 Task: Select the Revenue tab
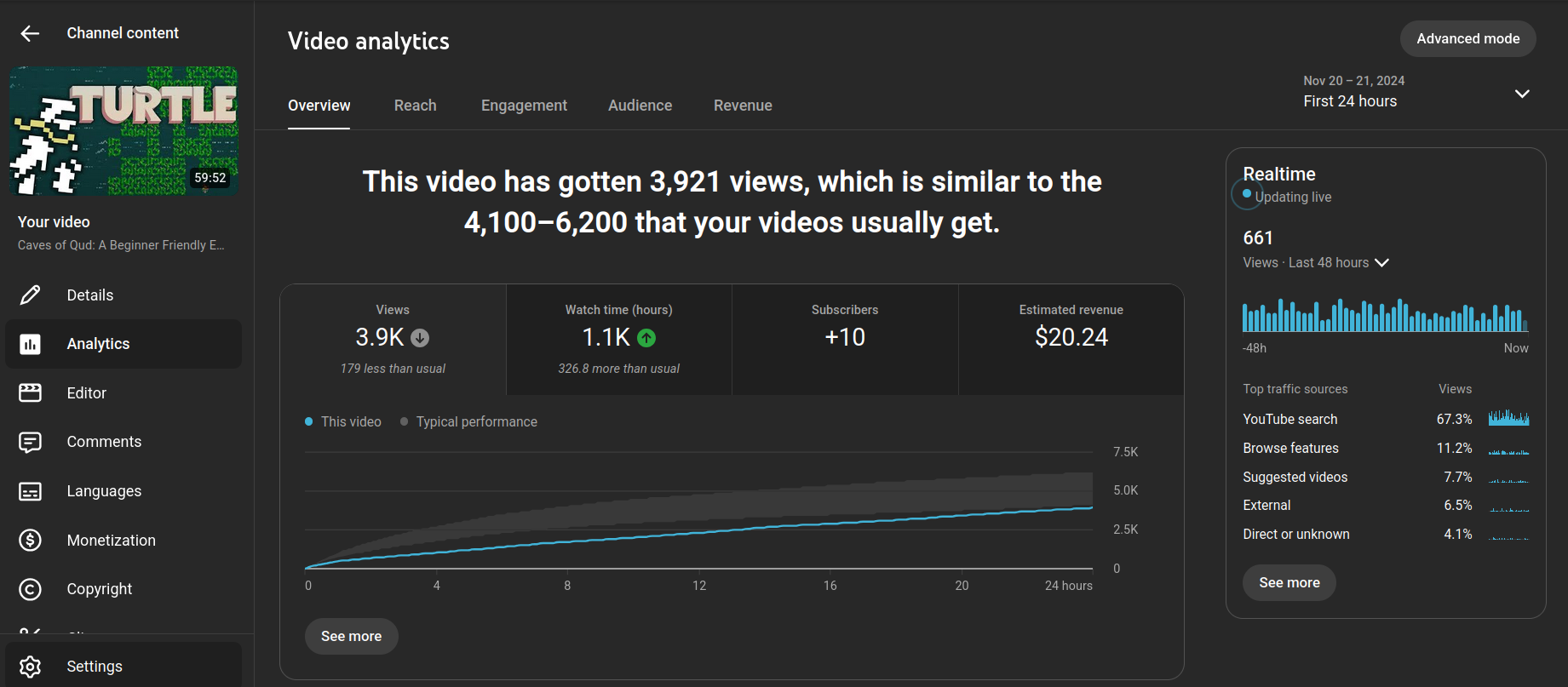743,106
